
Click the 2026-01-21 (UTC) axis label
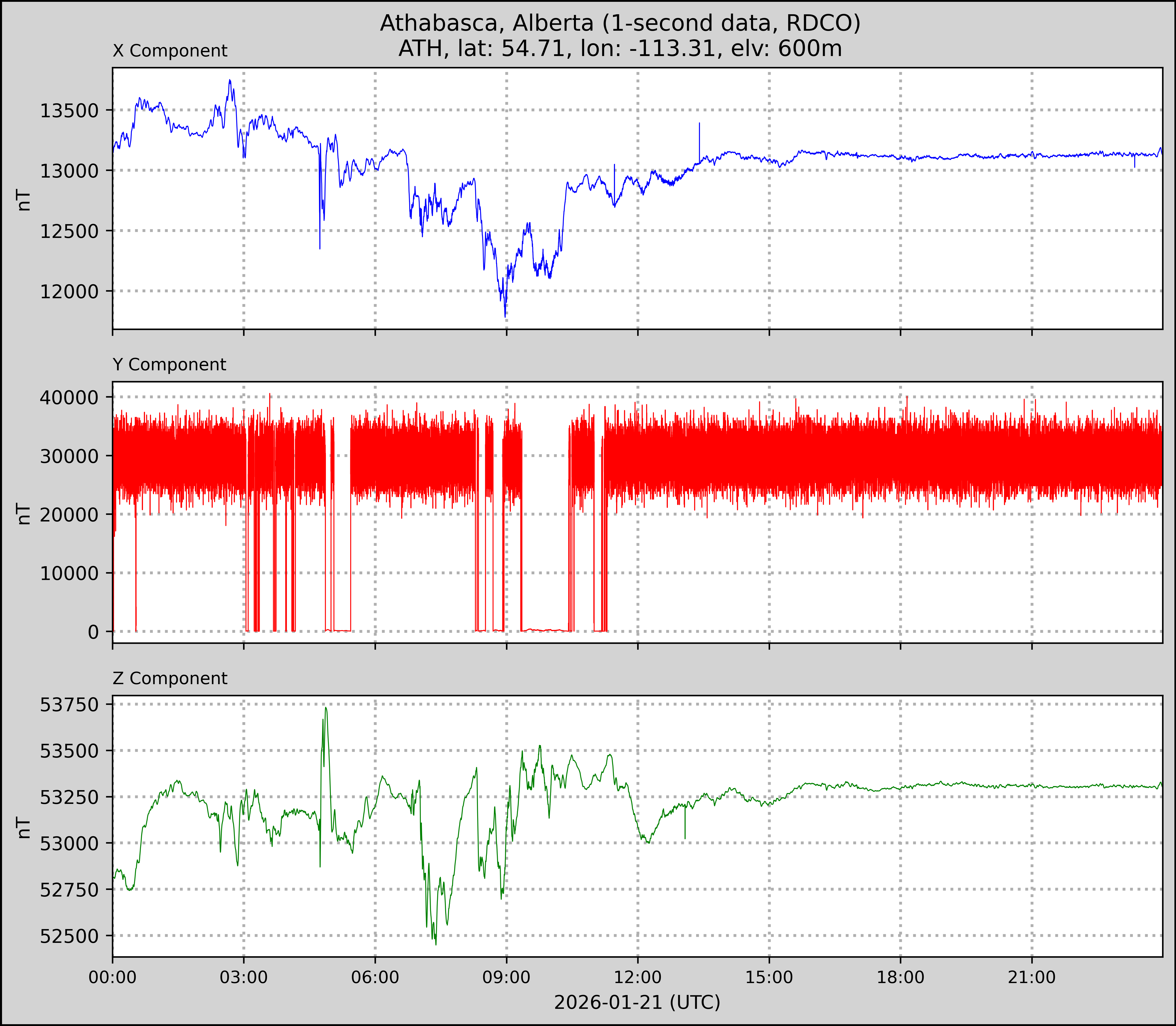(x=637, y=1003)
